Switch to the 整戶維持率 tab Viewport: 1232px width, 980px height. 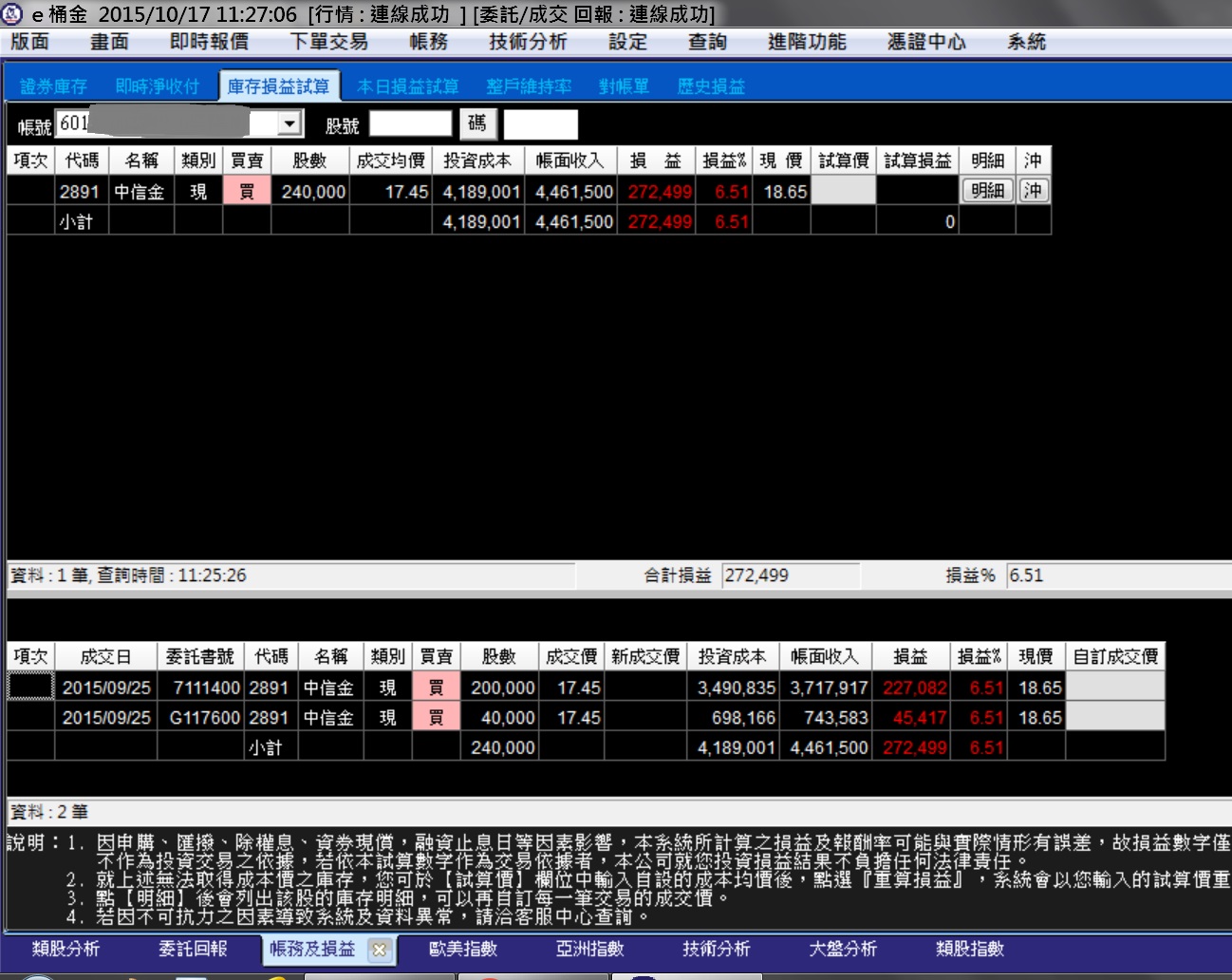[529, 86]
